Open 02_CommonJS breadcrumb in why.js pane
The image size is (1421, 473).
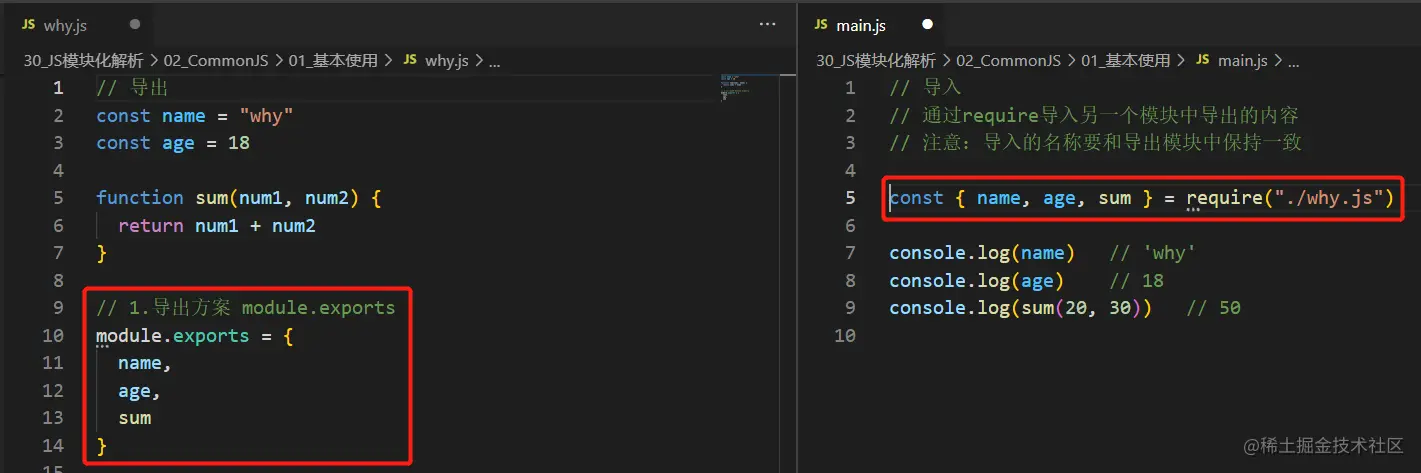(216, 60)
